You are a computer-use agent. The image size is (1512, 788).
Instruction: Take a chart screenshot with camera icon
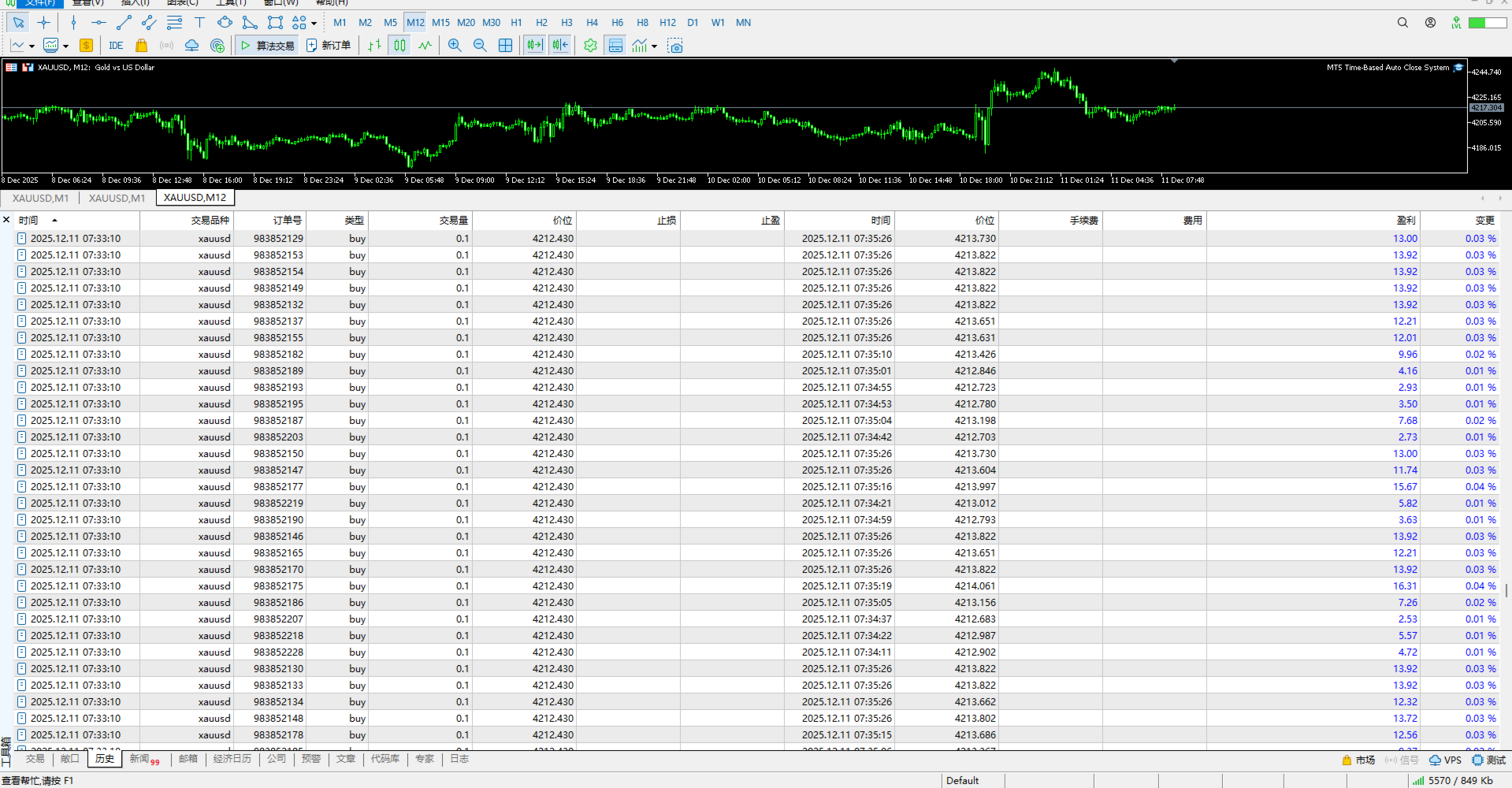(x=675, y=46)
